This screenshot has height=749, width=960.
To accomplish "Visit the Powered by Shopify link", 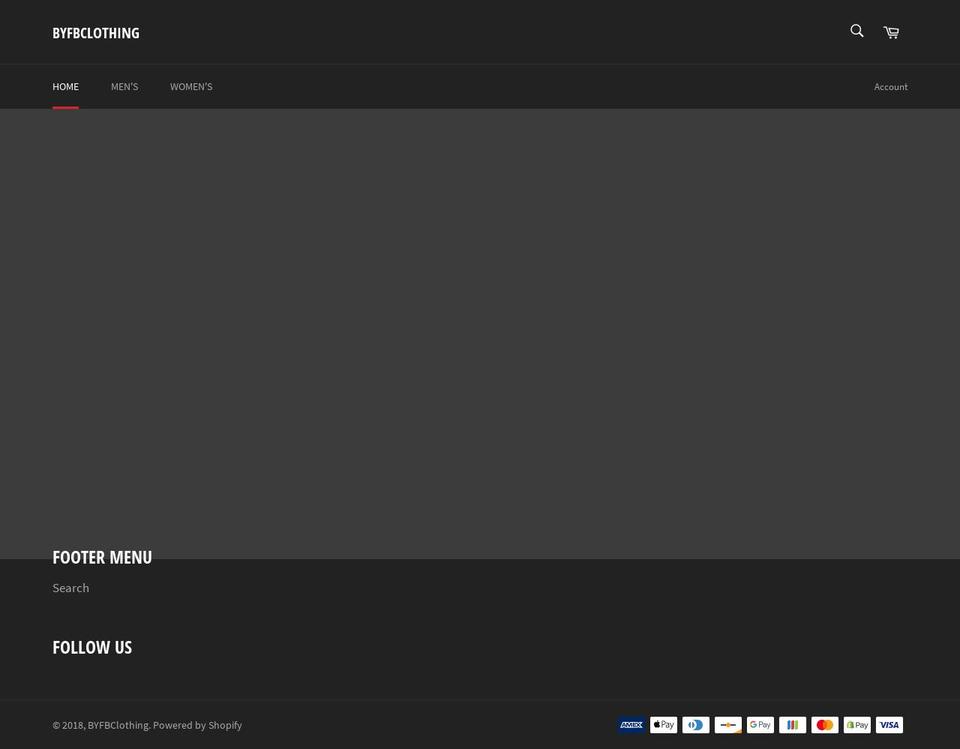I will click(x=197, y=725).
